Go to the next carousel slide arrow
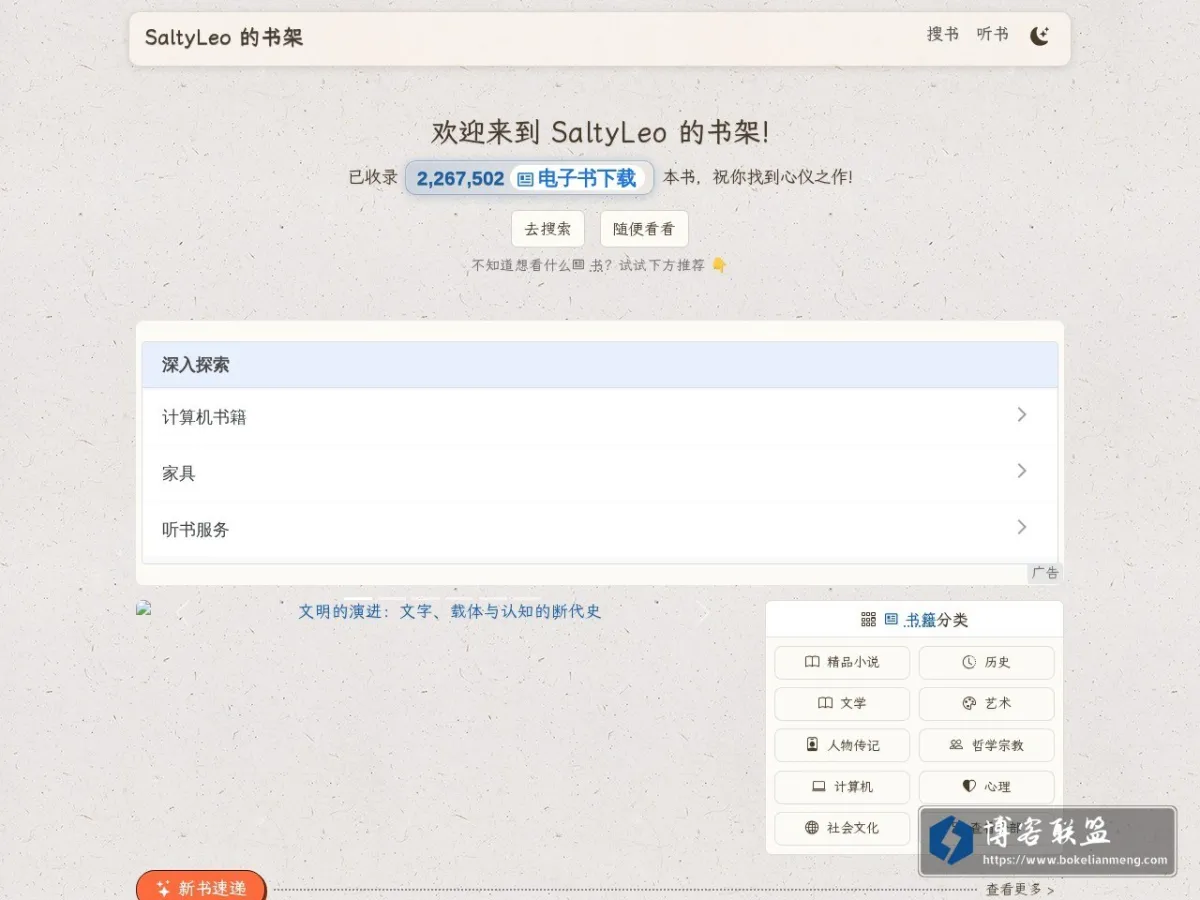The image size is (1200, 900). tap(703, 613)
